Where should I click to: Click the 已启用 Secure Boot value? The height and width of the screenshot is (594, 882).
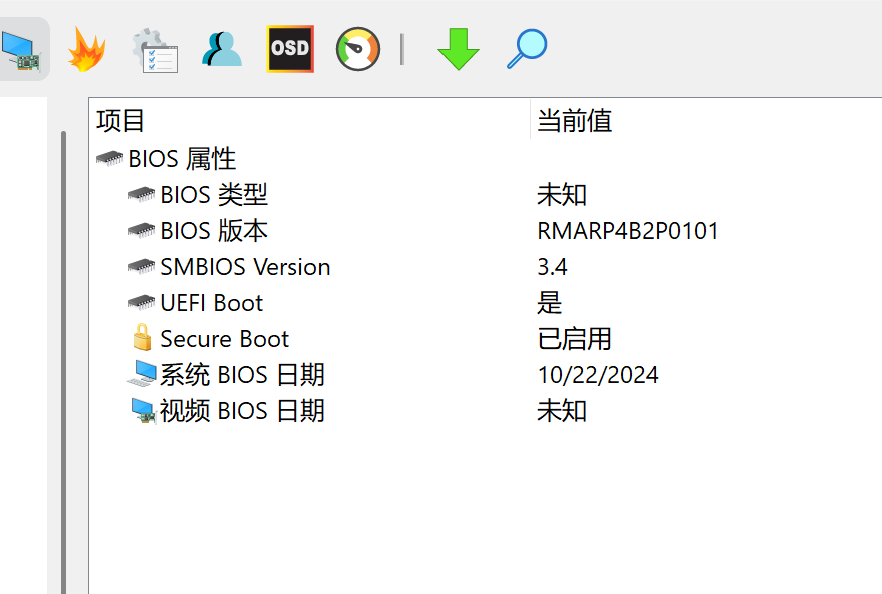tap(574, 339)
